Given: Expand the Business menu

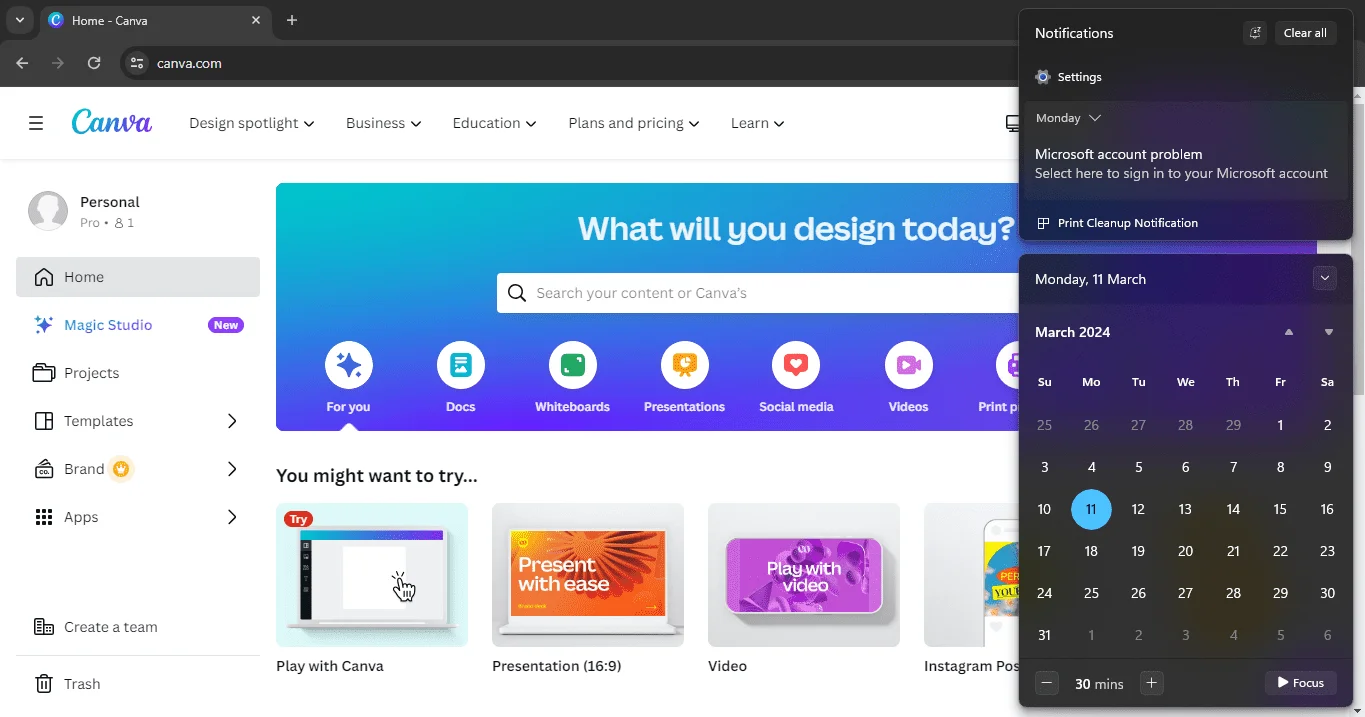Looking at the screenshot, I should pos(383,123).
